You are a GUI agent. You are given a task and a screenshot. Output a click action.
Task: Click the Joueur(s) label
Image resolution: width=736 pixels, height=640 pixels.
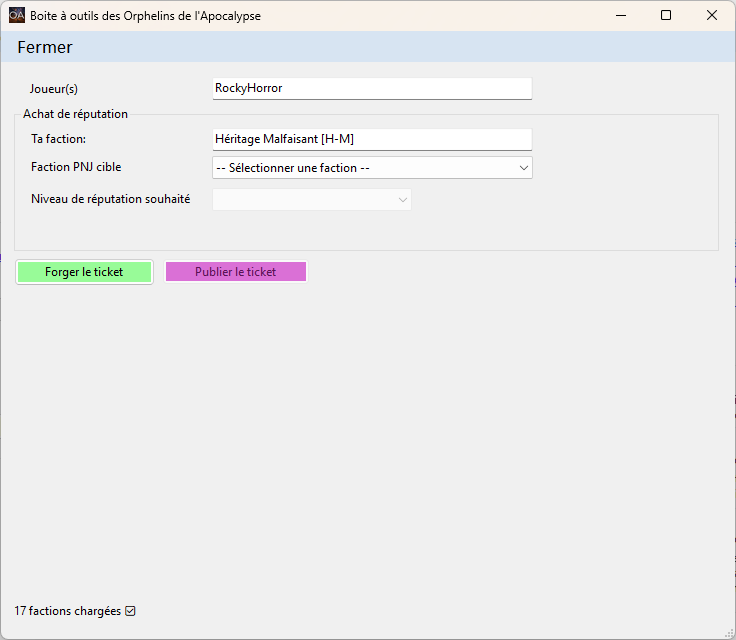54,89
